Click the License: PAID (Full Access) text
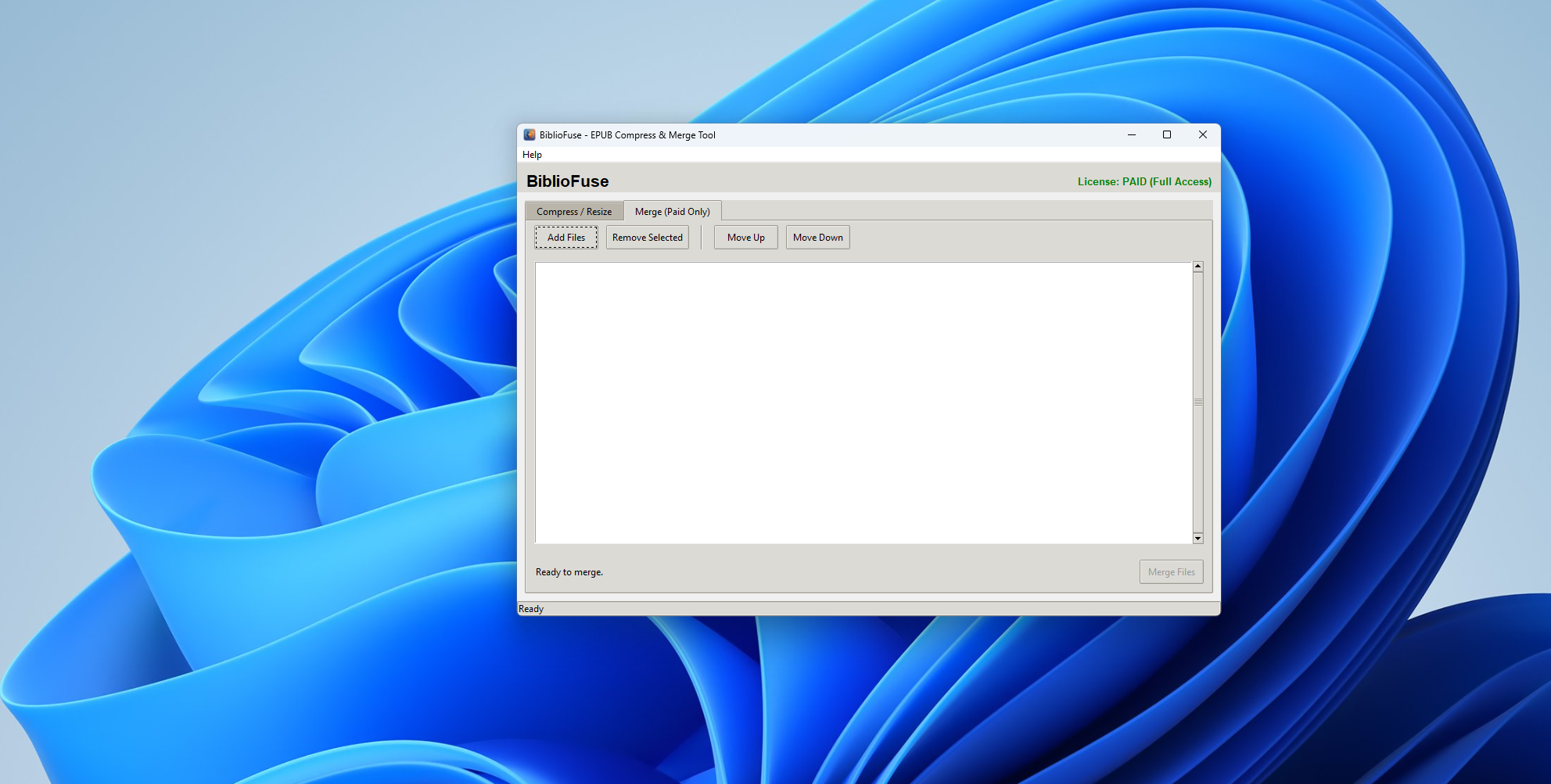This screenshot has height=784, width=1551. [x=1144, y=181]
